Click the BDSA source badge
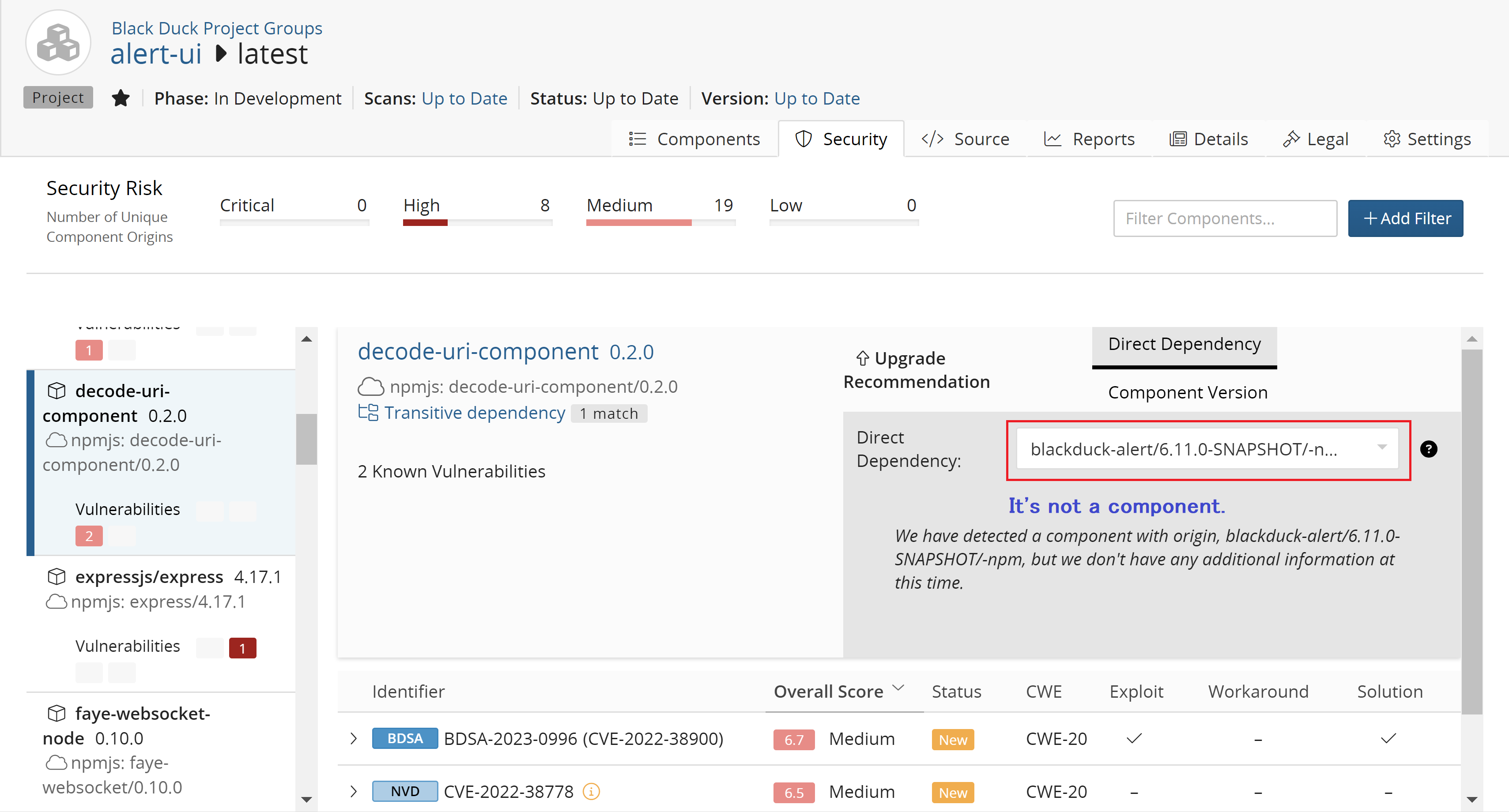 click(405, 738)
